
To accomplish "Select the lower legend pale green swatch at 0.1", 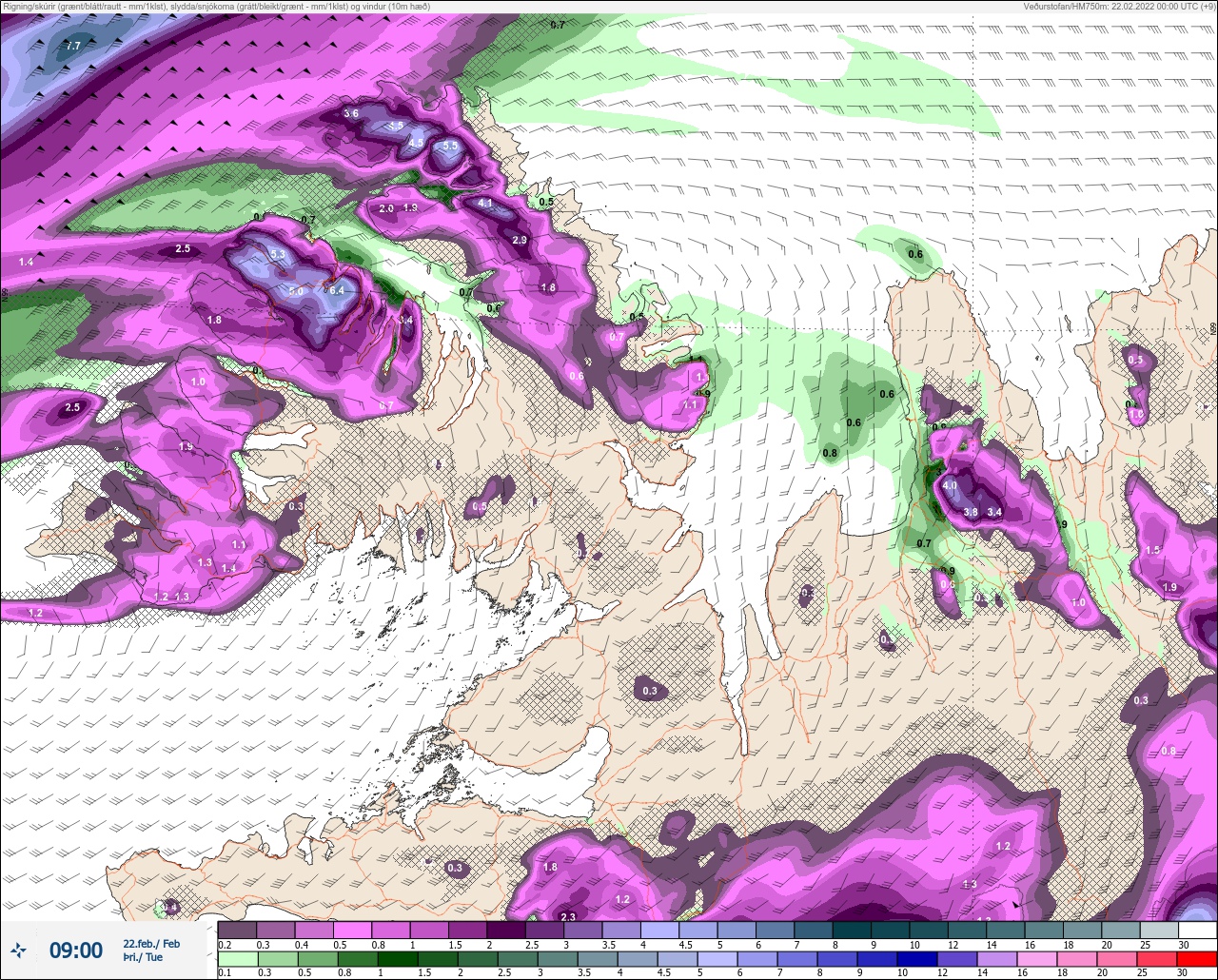I will pyautogui.click(x=238, y=959).
